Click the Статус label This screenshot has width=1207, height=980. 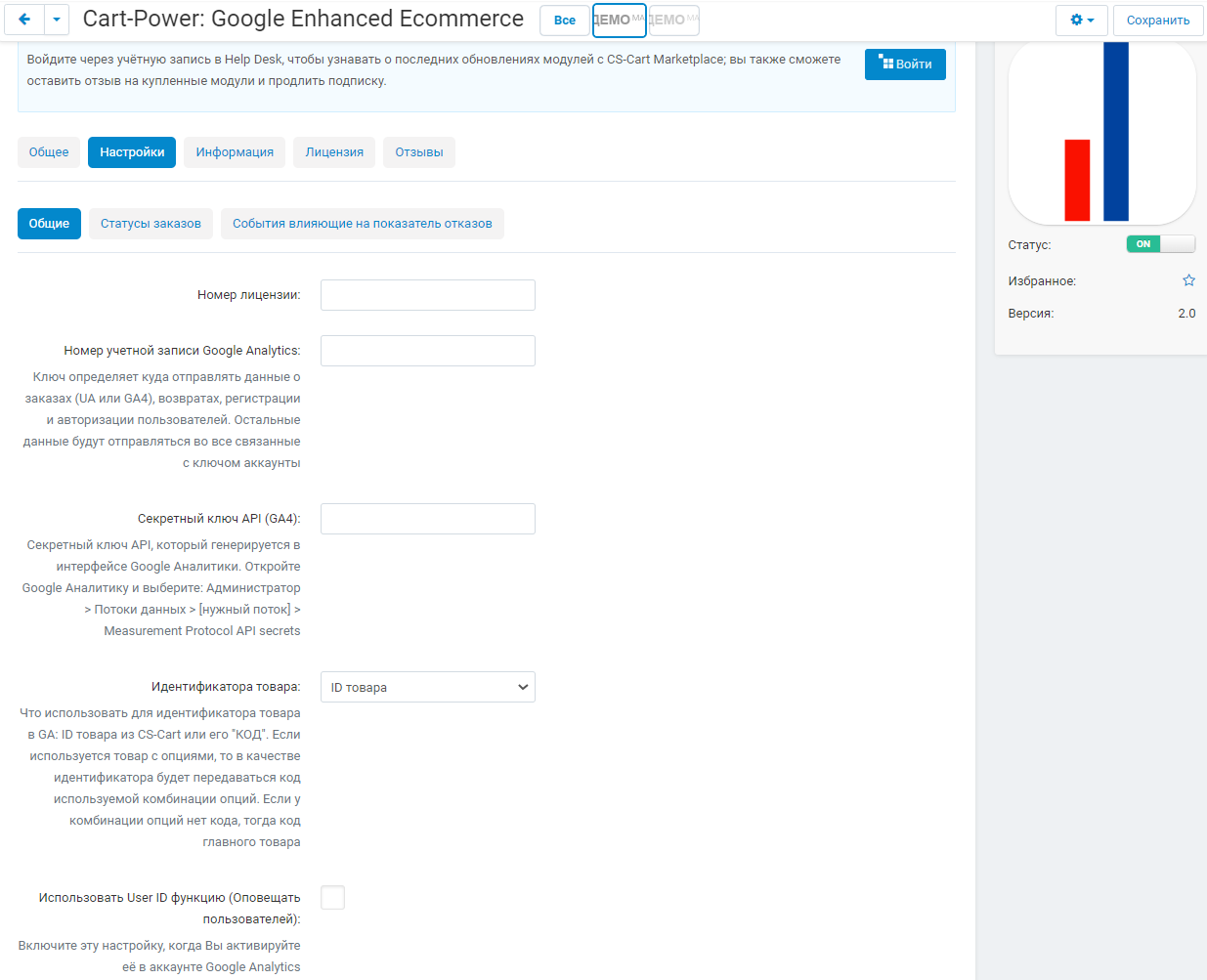(1030, 245)
